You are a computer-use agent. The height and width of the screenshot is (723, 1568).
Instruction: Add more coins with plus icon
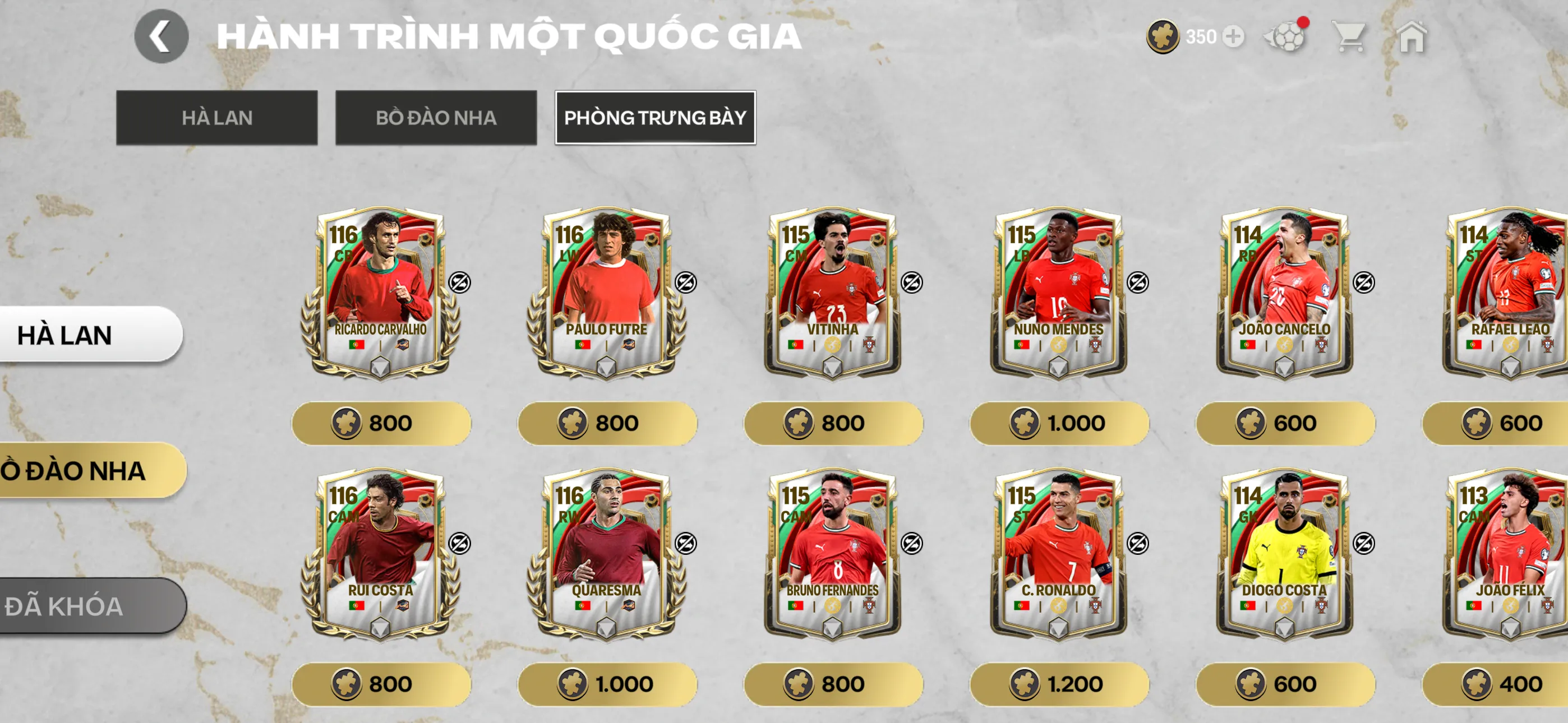pyautogui.click(x=1233, y=37)
